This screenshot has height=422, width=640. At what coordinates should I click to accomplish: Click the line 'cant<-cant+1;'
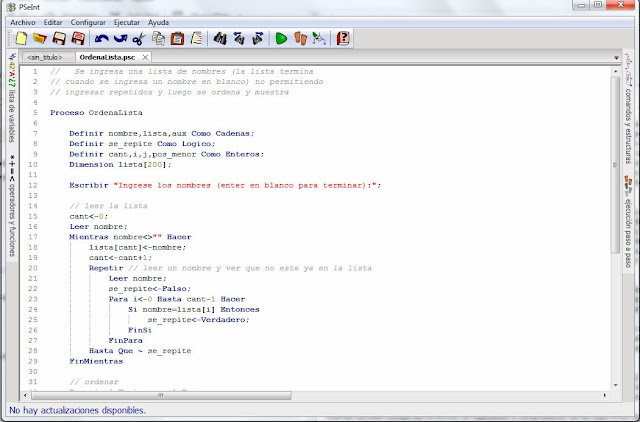point(120,258)
